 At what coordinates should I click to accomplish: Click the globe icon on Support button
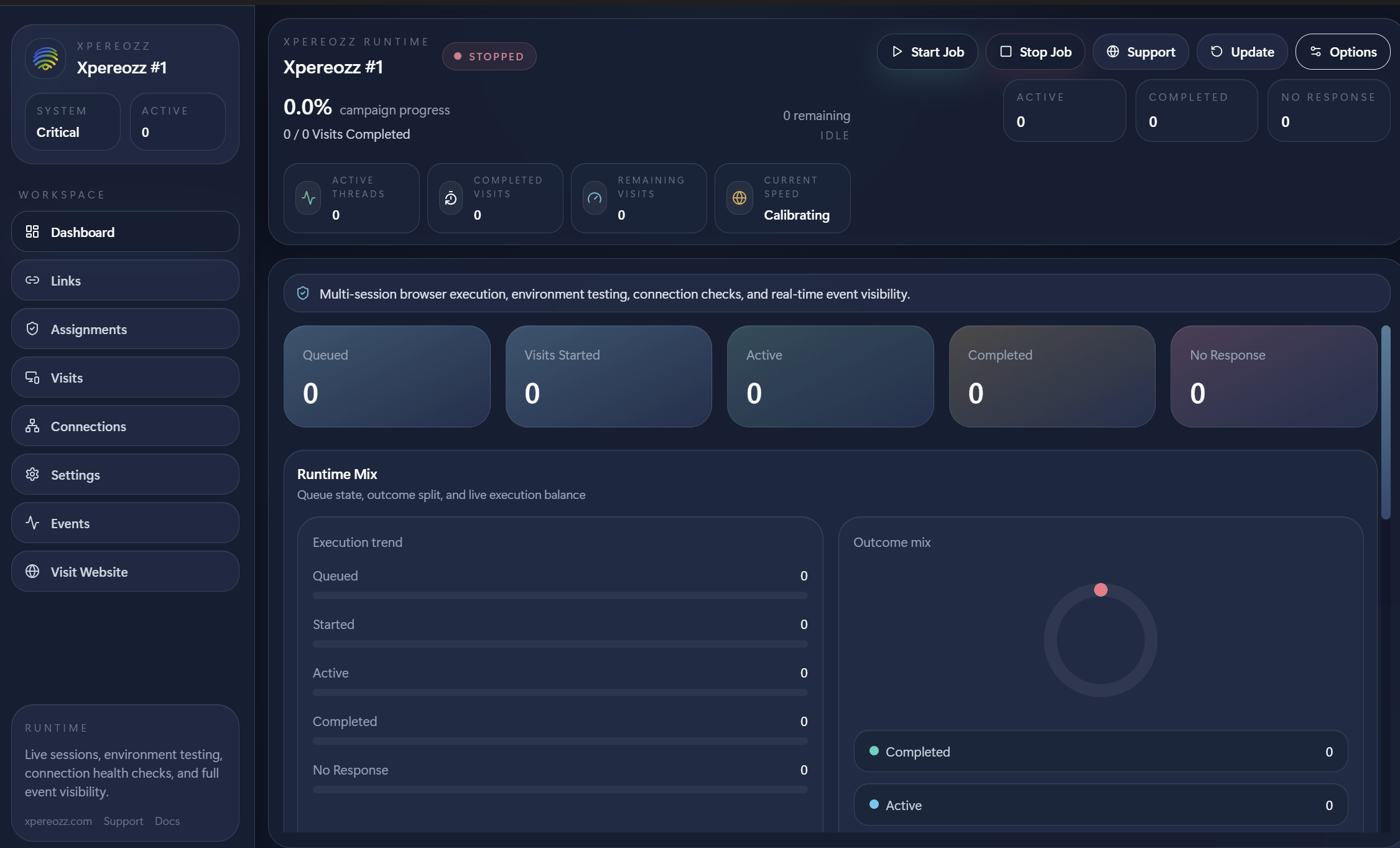(1113, 52)
